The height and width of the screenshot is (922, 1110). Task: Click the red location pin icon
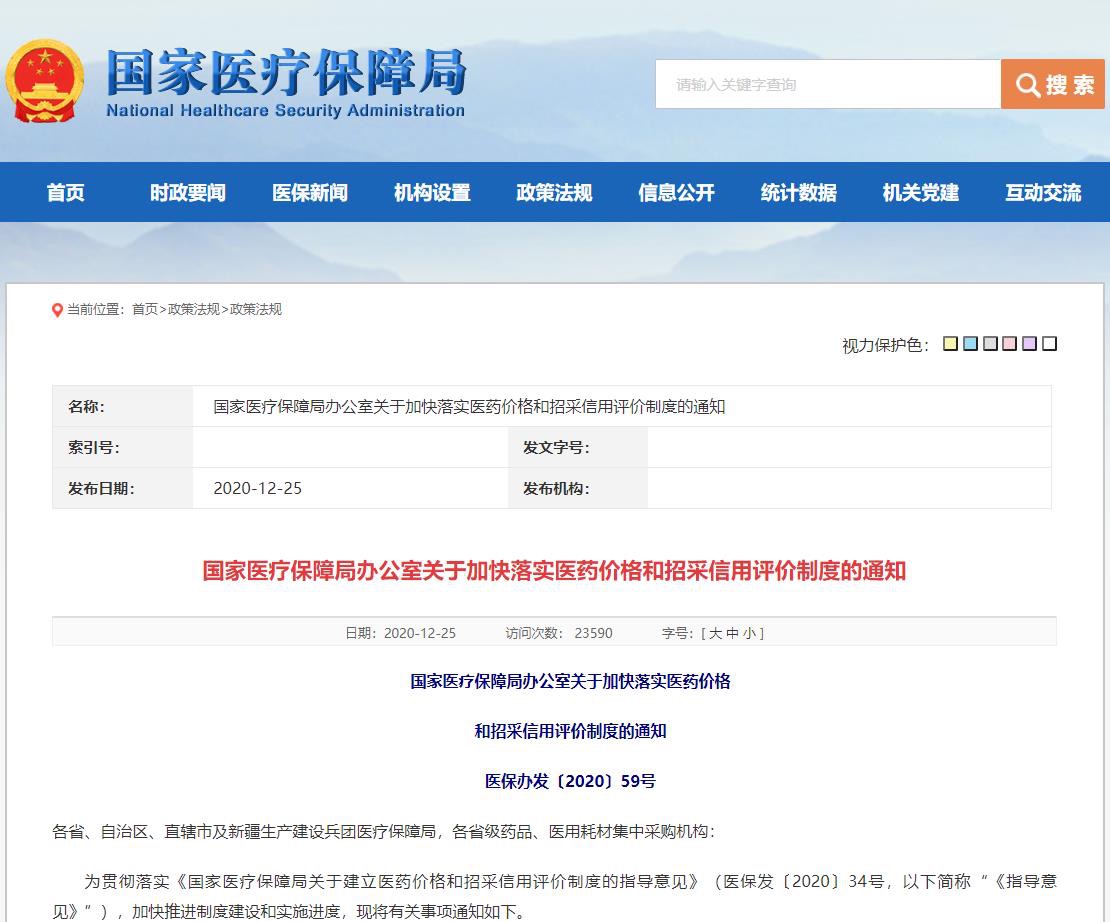point(57,310)
